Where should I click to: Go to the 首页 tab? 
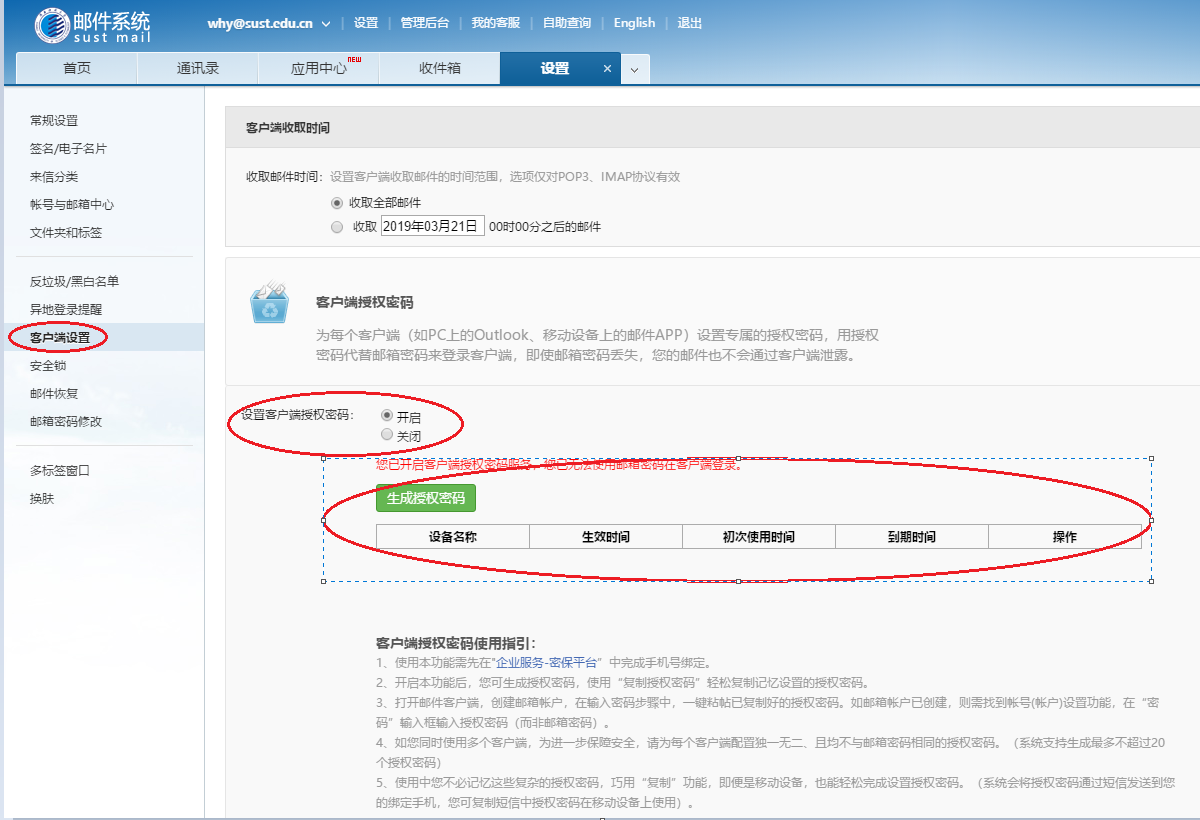pos(77,69)
